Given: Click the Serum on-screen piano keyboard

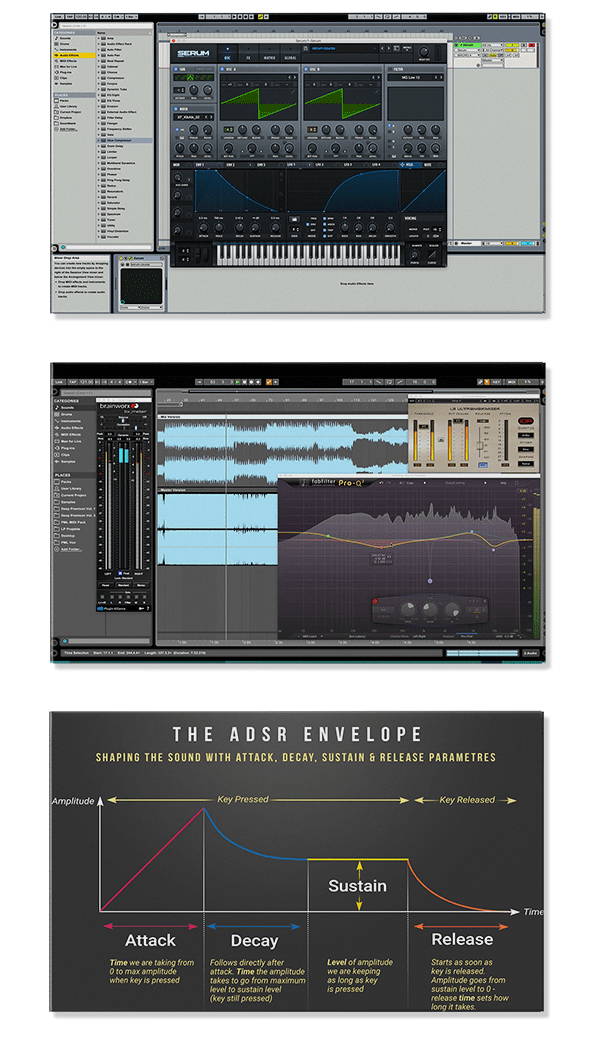Looking at the screenshot, I should point(309,253).
